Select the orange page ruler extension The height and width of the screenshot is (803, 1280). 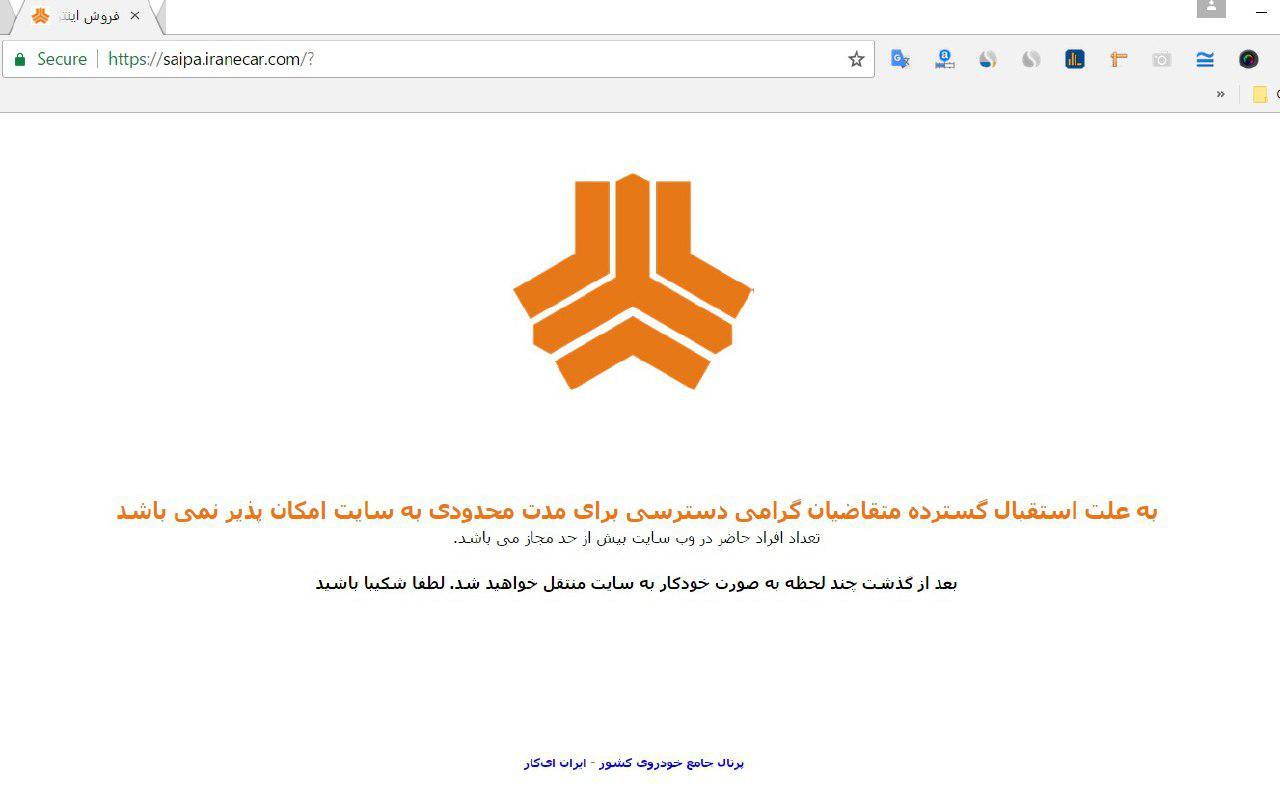tap(1118, 59)
